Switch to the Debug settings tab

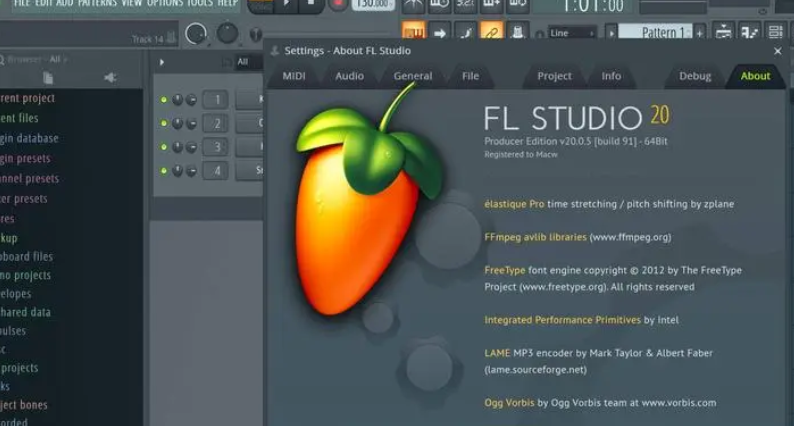coord(695,76)
